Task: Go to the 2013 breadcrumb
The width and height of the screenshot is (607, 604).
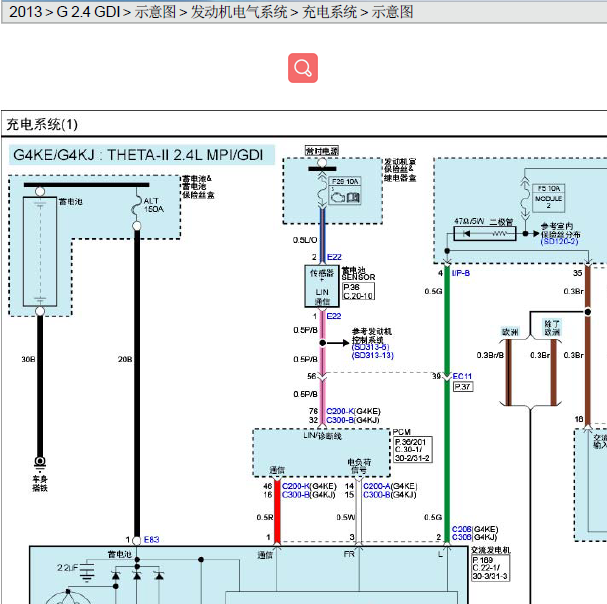Action: [26, 12]
